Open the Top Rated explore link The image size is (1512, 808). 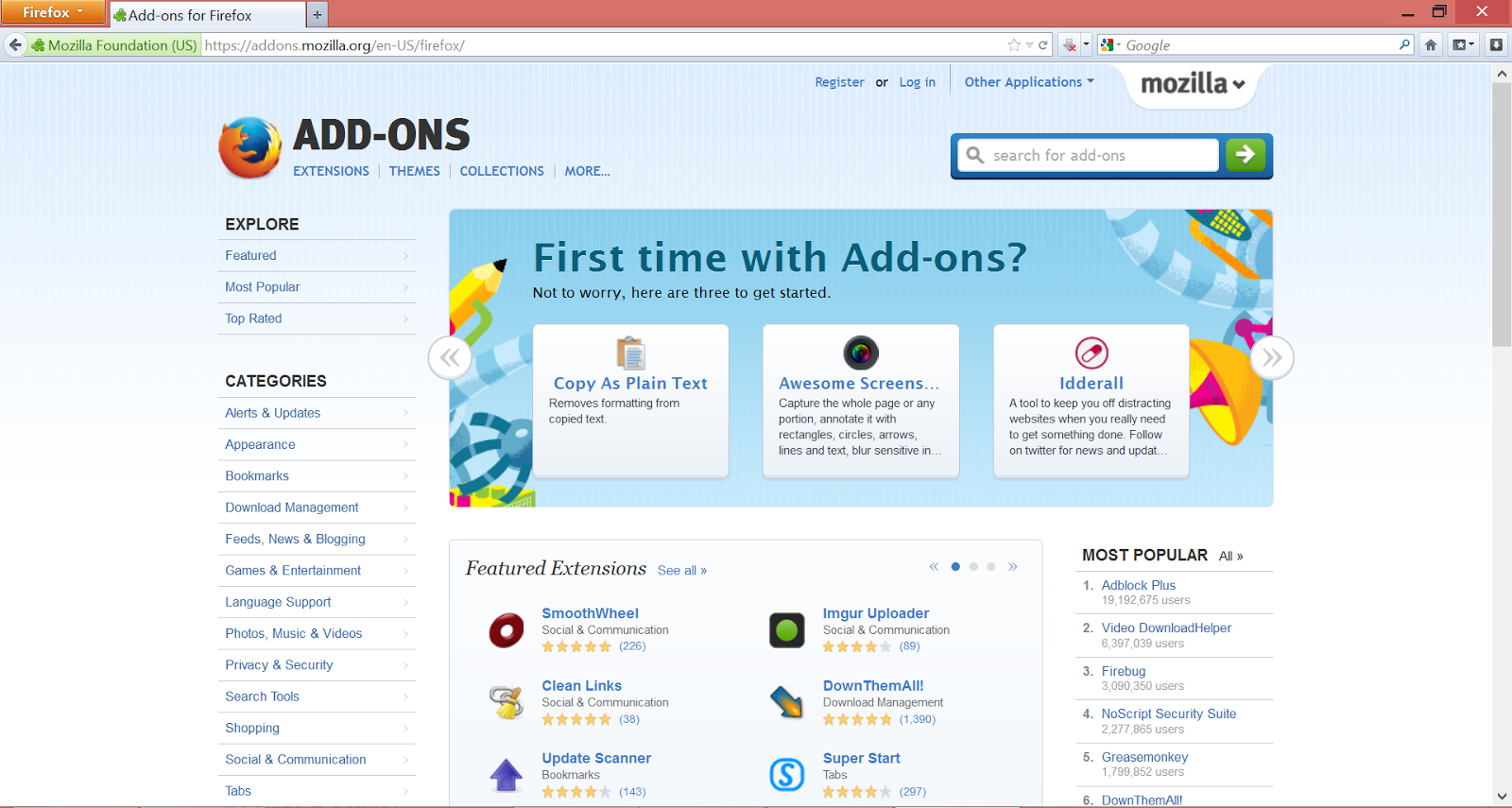(317, 318)
